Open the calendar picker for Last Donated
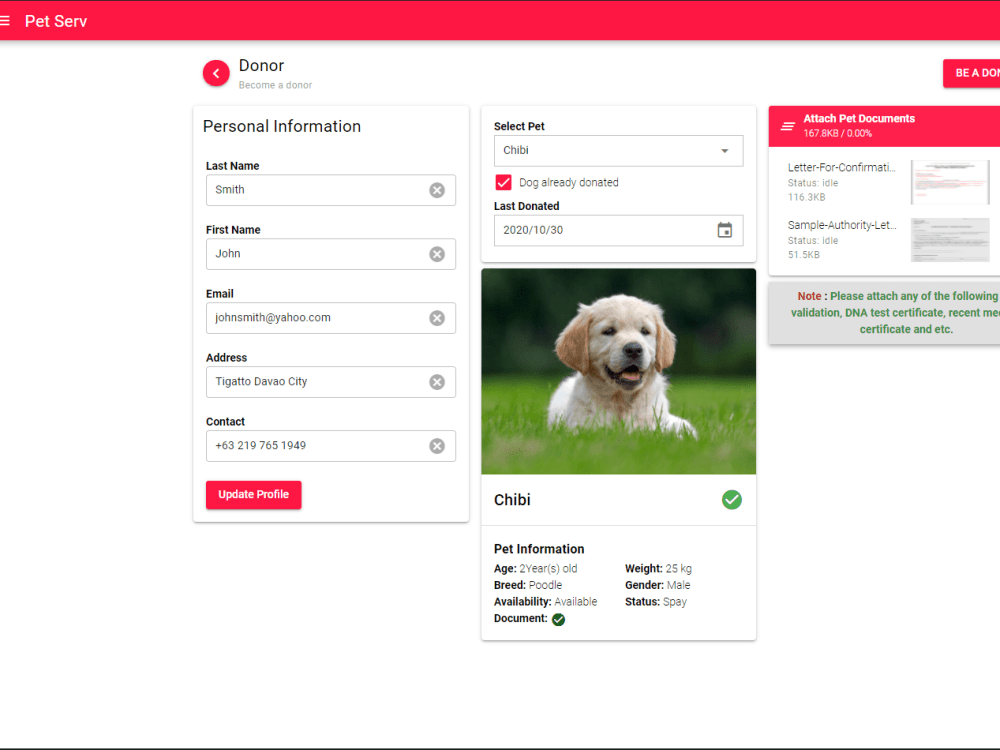Image resolution: width=1000 pixels, height=750 pixels. pos(724,230)
